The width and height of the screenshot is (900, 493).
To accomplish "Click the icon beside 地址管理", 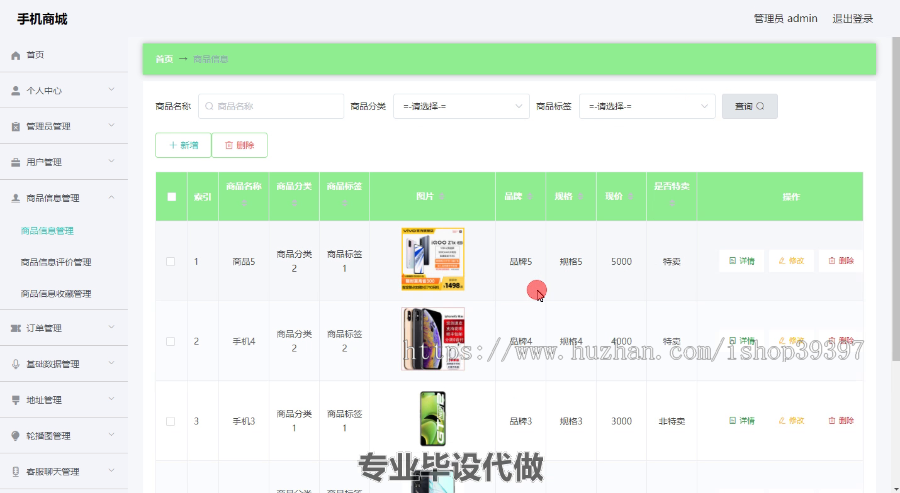I will click(15, 400).
